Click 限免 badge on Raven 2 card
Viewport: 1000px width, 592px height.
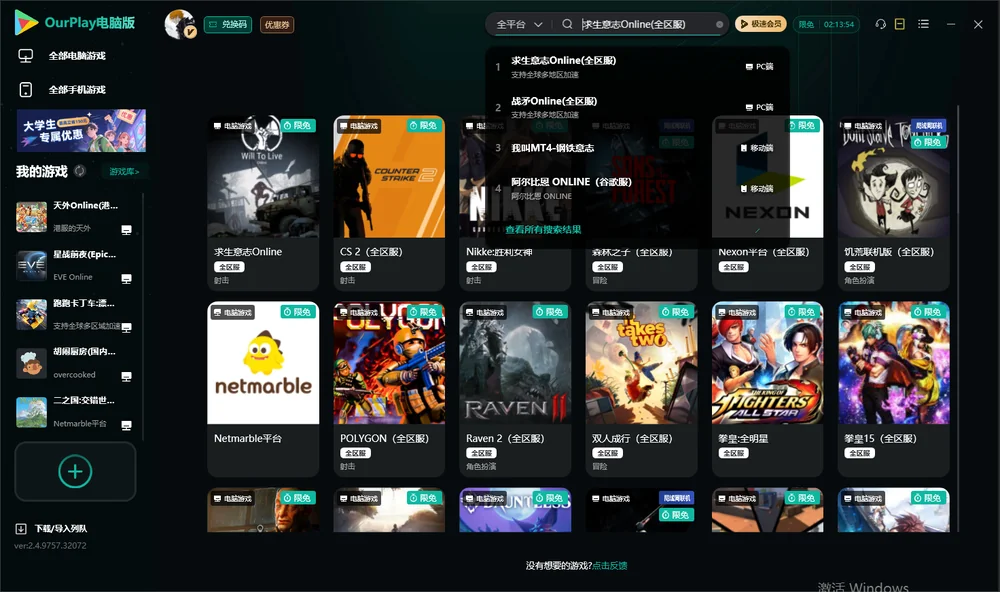(x=550, y=311)
